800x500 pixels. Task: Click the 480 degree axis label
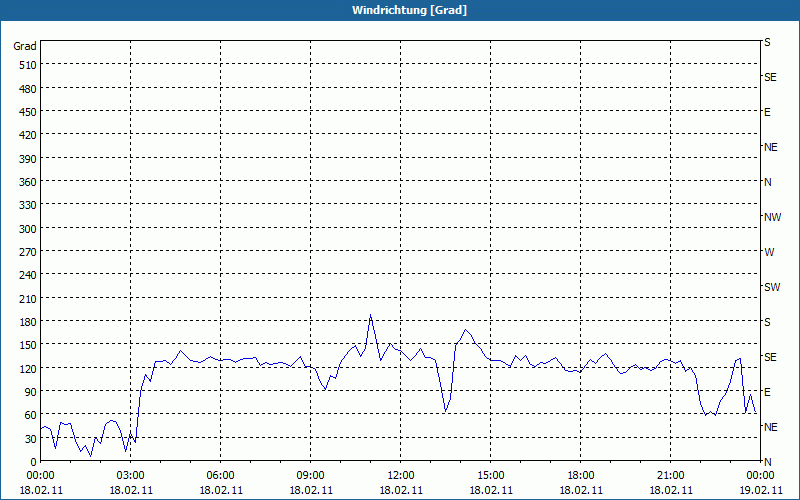tap(28, 89)
